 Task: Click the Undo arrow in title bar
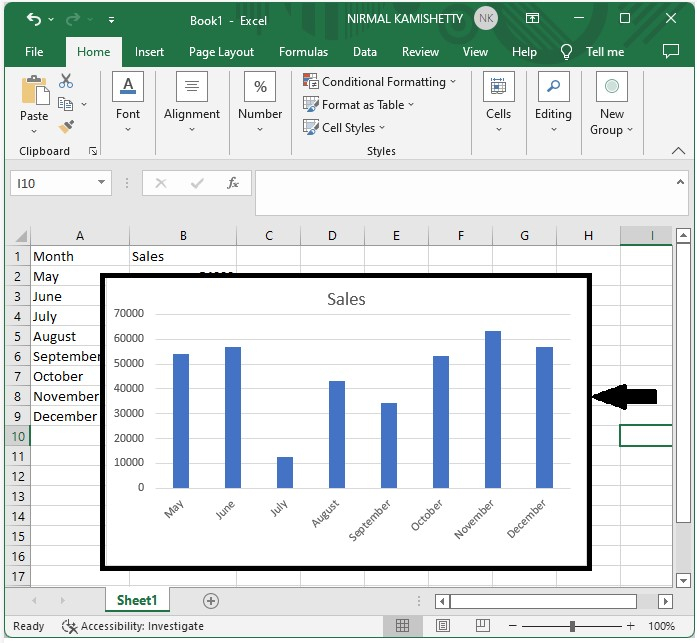click(35, 19)
